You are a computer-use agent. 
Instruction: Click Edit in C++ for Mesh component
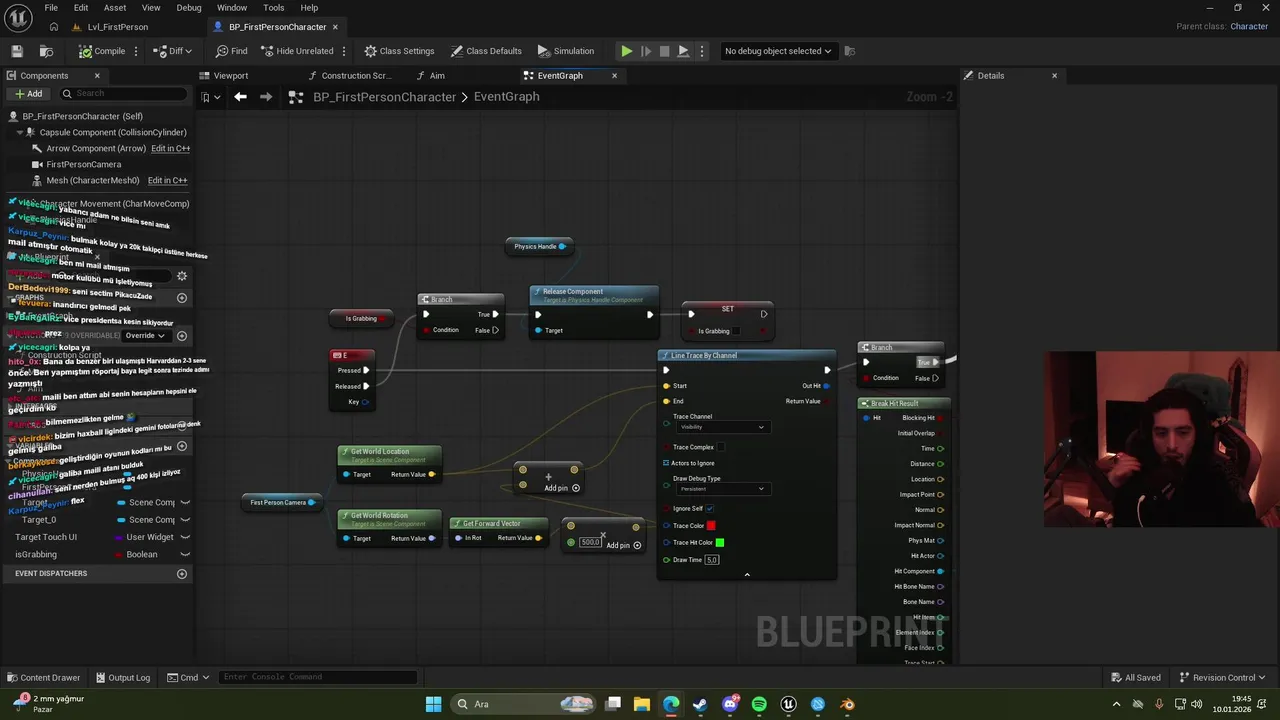point(167,180)
